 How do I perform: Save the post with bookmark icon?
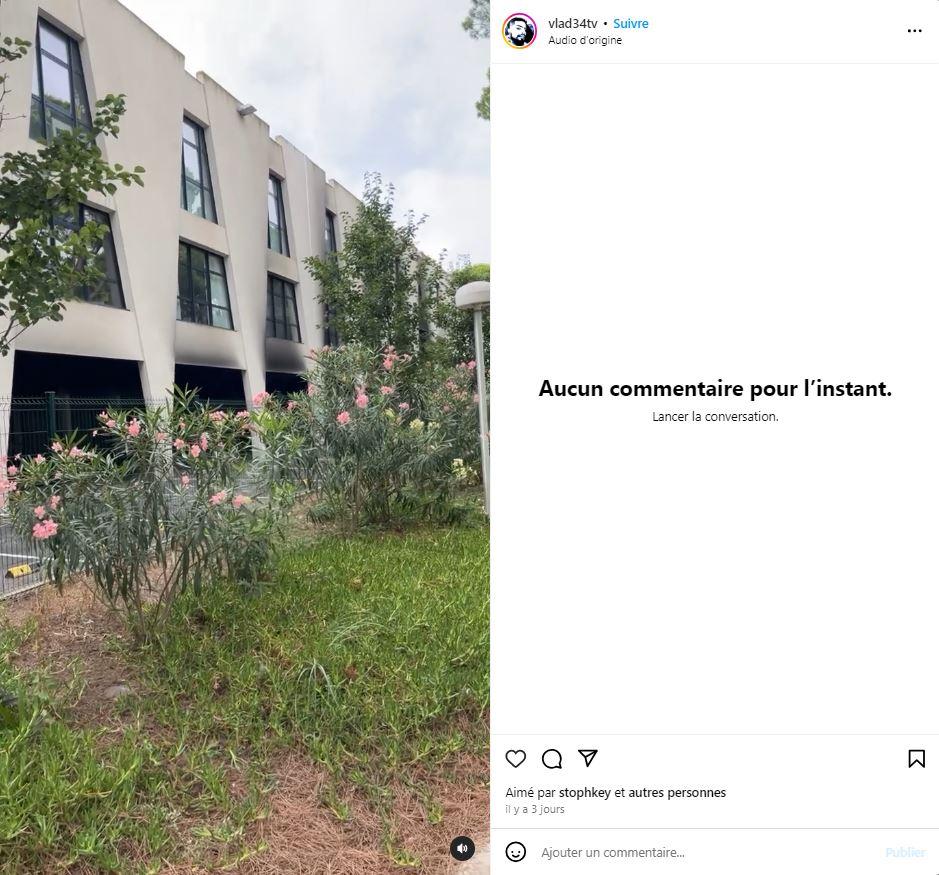point(916,759)
